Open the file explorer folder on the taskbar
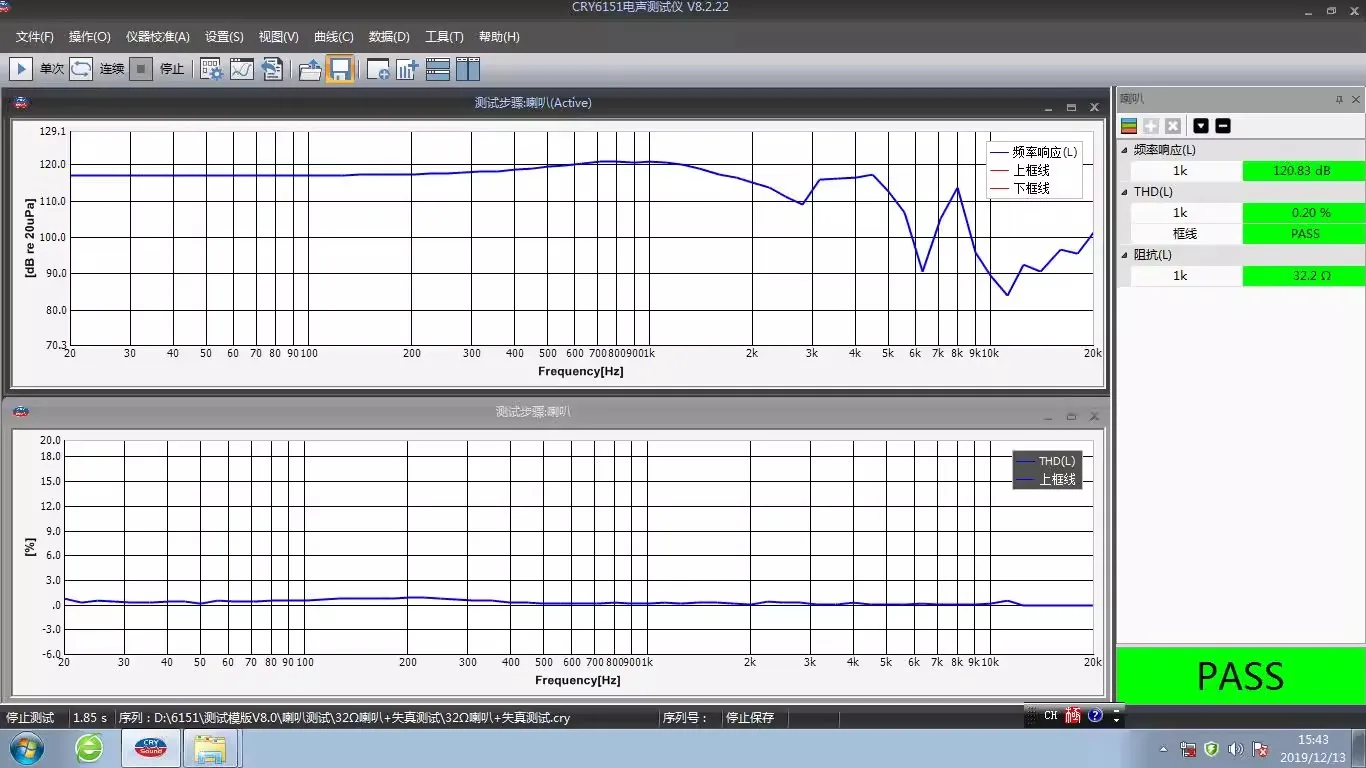 [210, 748]
